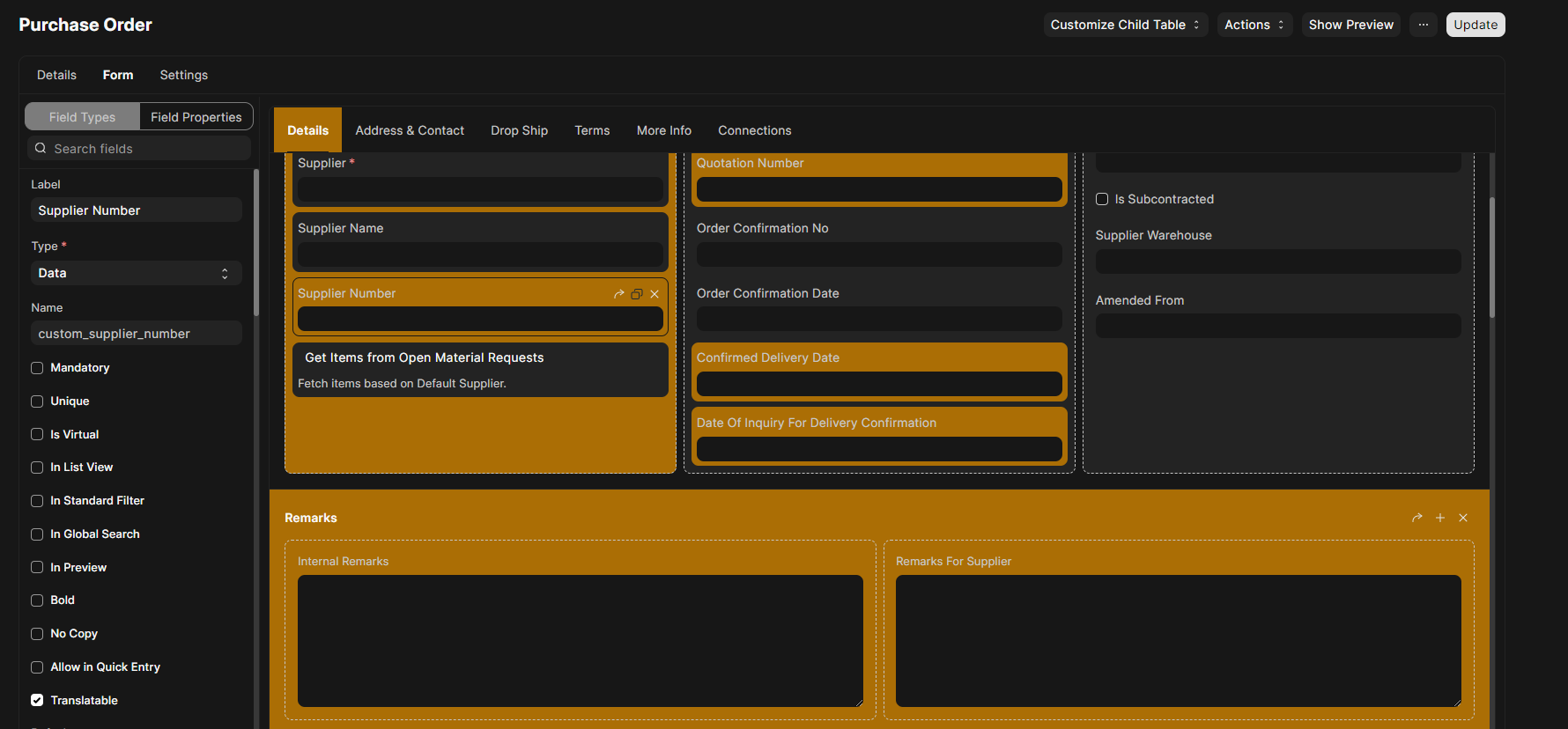This screenshot has height=729, width=1568.
Task: Open the Drop Ship tab
Action: coord(519,130)
